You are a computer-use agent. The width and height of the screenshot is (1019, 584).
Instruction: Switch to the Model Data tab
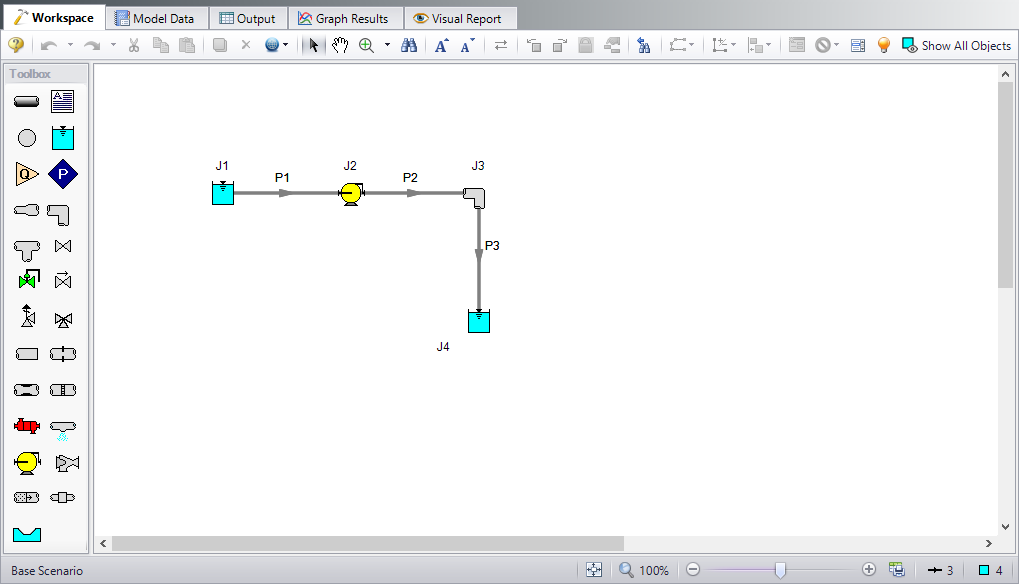[155, 18]
